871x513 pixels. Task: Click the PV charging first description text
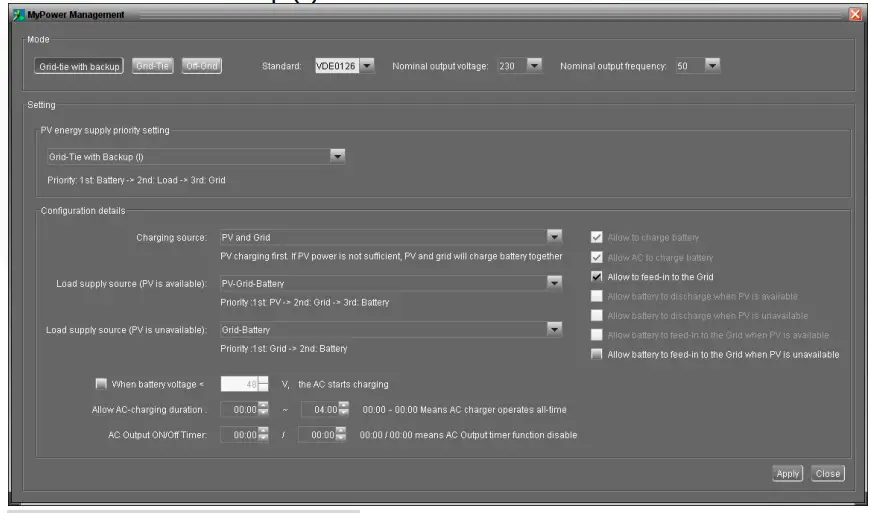tap(391, 256)
